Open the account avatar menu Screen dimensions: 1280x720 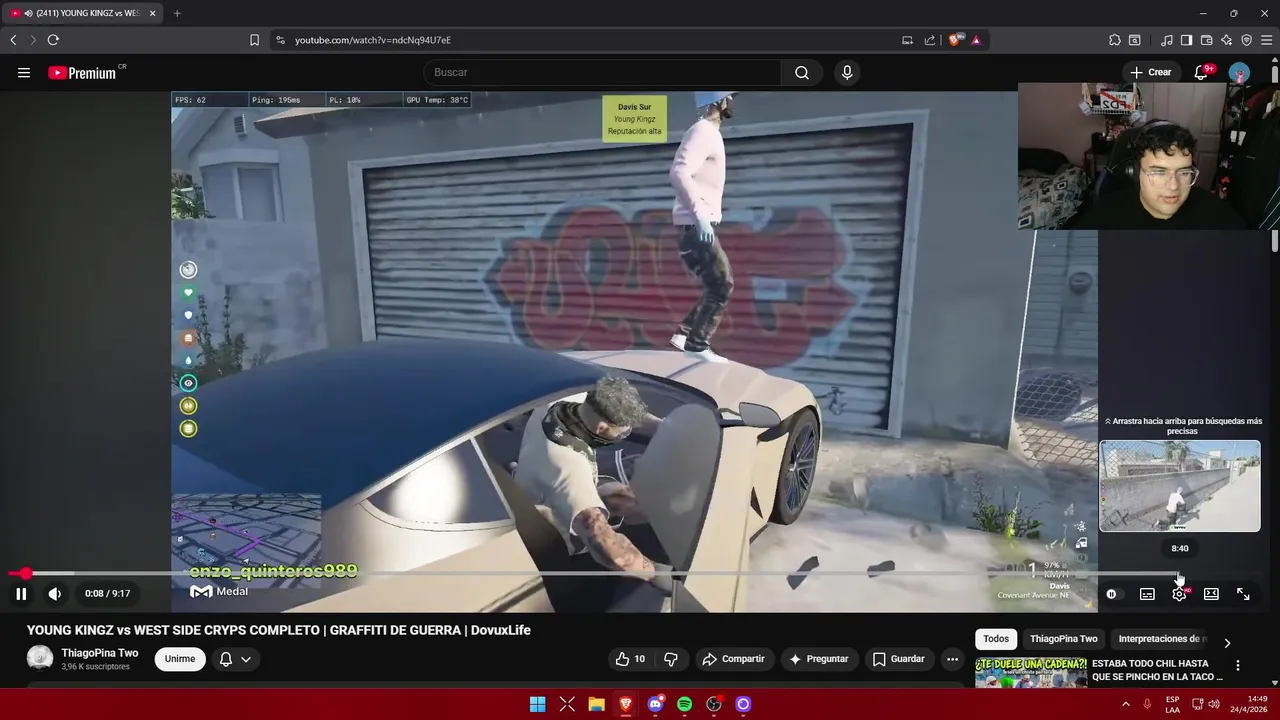[1239, 73]
